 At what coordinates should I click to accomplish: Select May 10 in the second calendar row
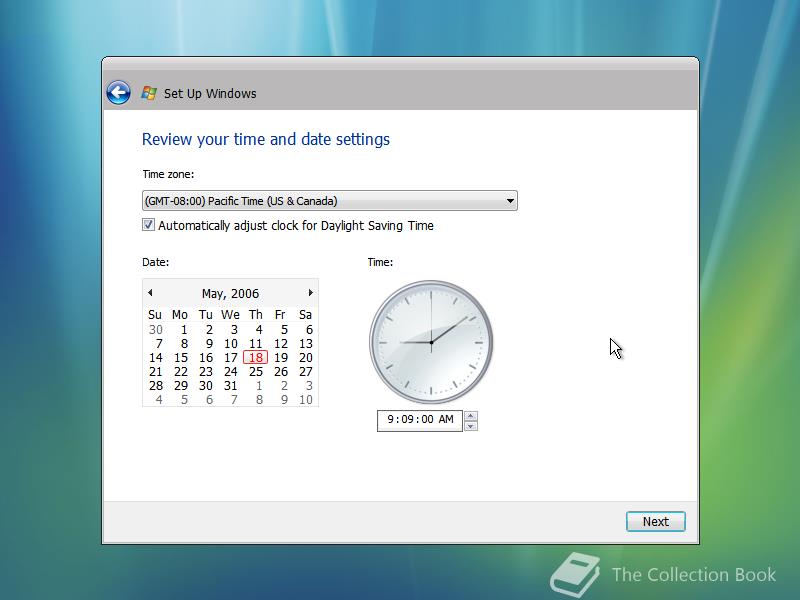(231, 343)
